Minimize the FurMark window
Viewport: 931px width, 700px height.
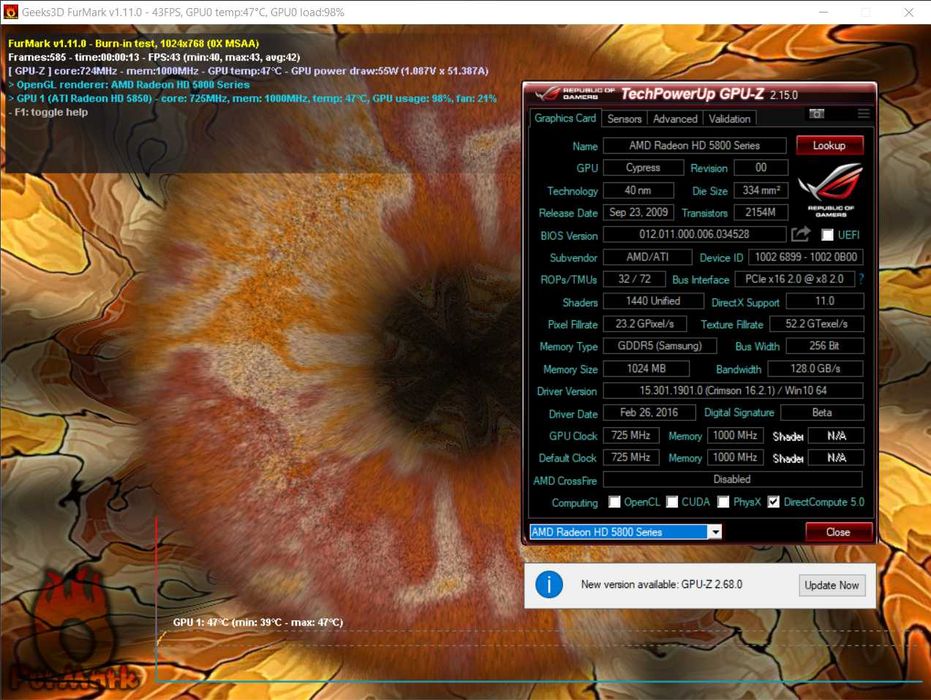[x=823, y=12]
